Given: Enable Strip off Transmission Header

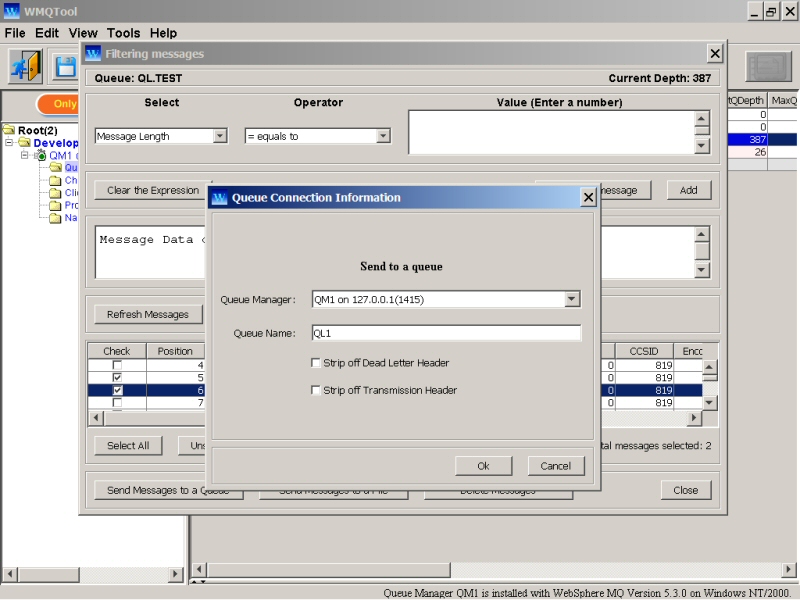Looking at the screenshot, I should pos(315,390).
